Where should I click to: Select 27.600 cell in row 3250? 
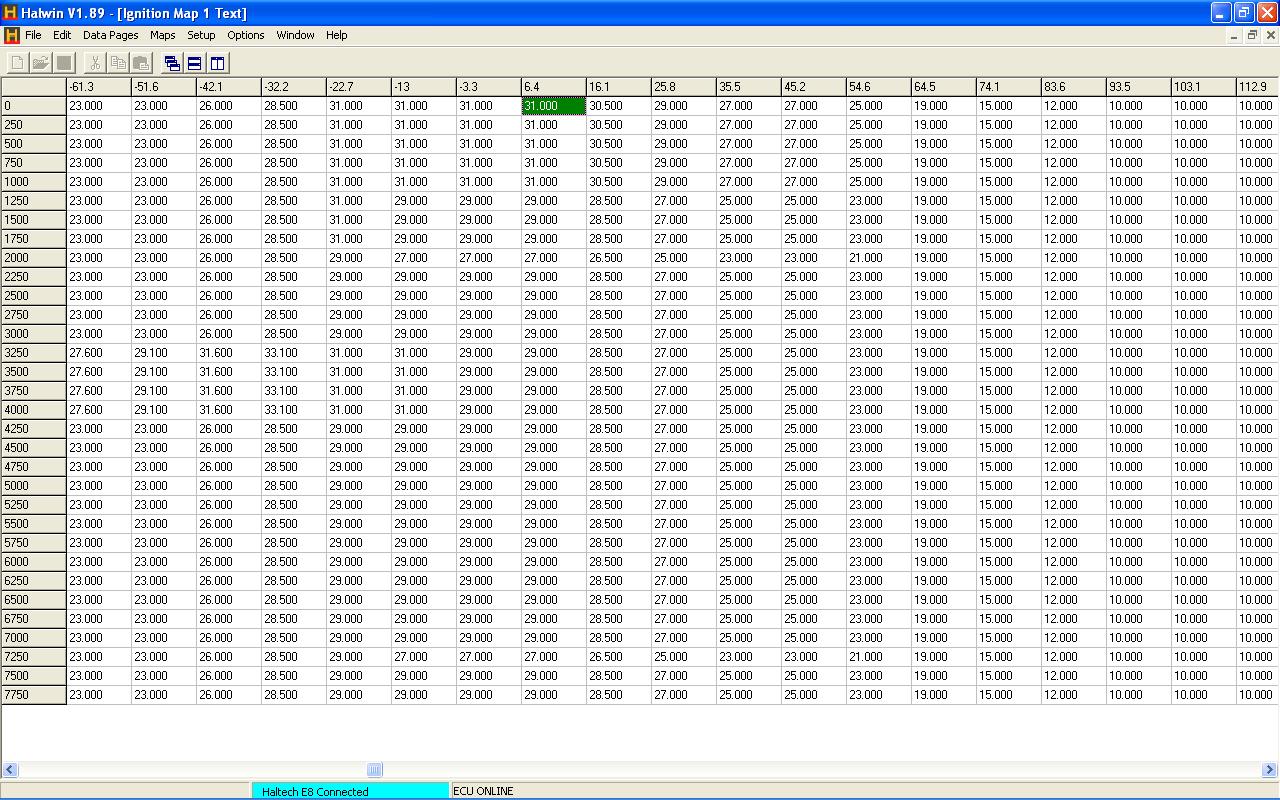click(99, 353)
